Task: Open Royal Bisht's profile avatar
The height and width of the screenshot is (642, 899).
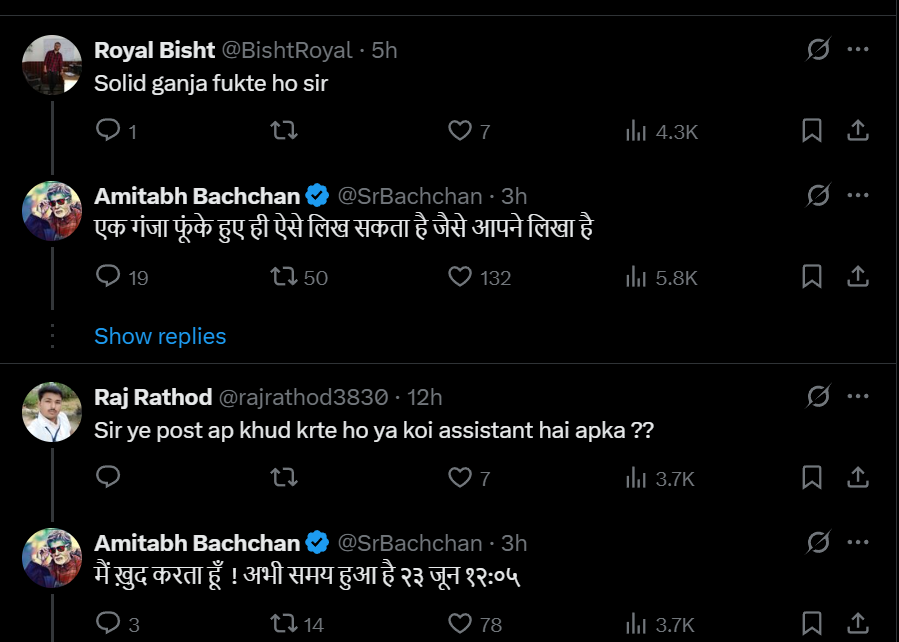Action: tap(51, 64)
